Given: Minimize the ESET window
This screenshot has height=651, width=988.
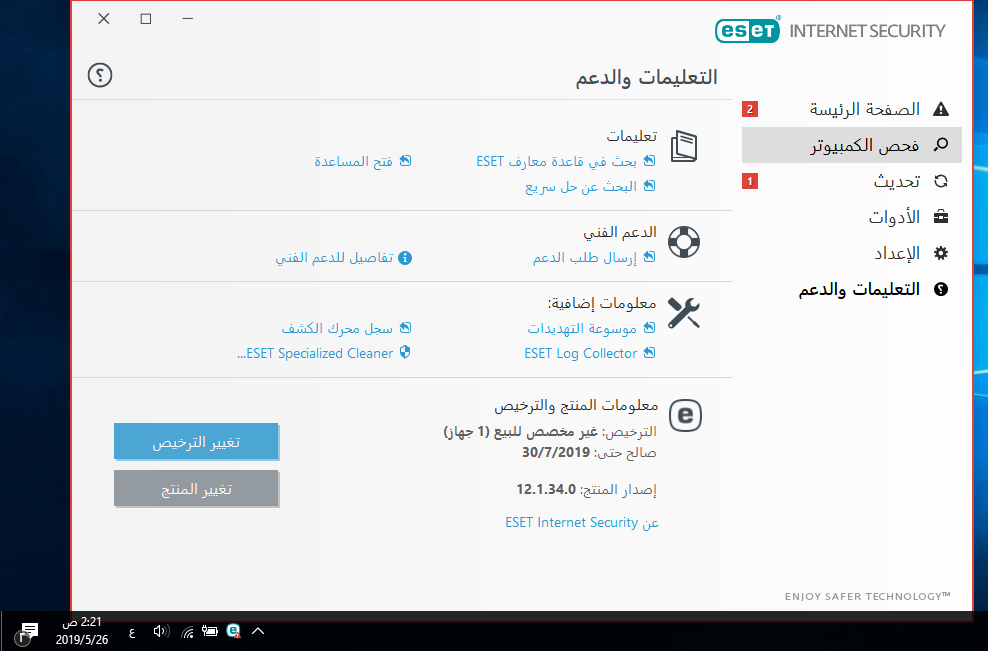Looking at the screenshot, I should [188, 19].
